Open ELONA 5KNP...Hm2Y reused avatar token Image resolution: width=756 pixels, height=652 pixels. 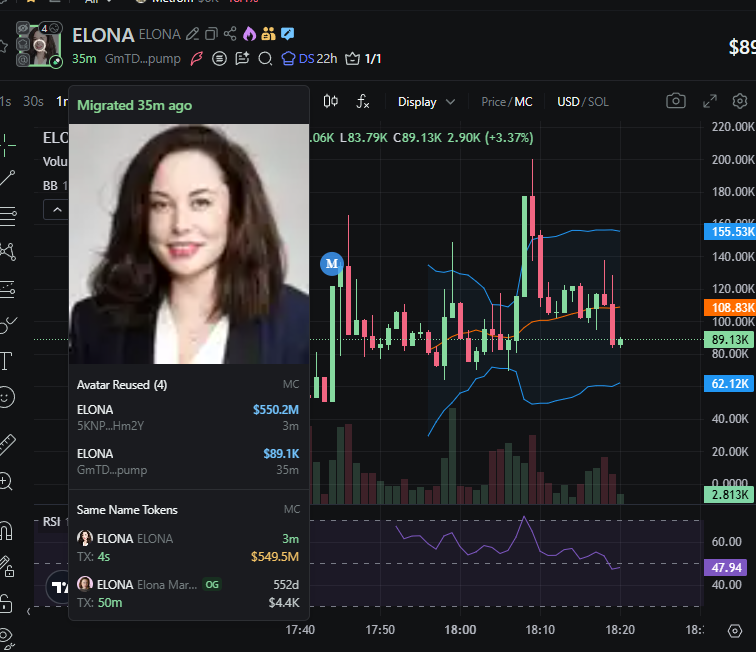(188, 418)
